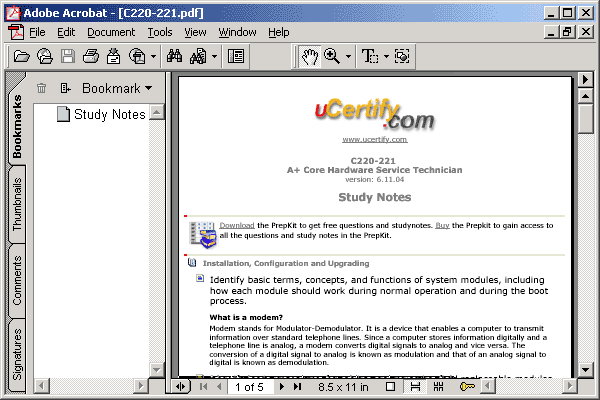
Task: Click the Installation, Configuration and Upgrading heading
Action: pos(286,263)
